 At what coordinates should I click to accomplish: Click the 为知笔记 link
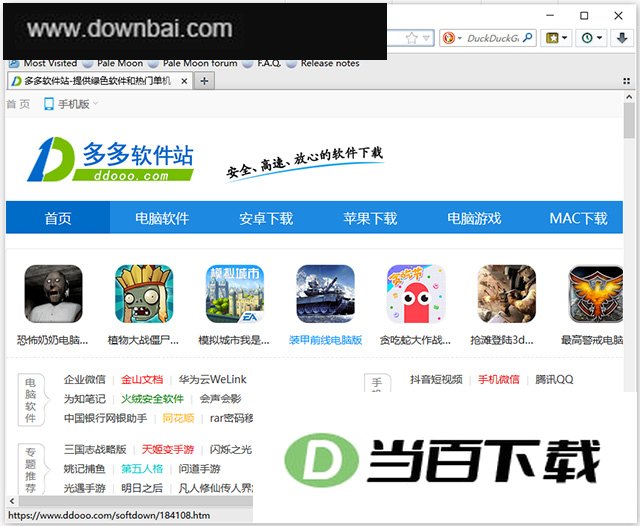84,399
